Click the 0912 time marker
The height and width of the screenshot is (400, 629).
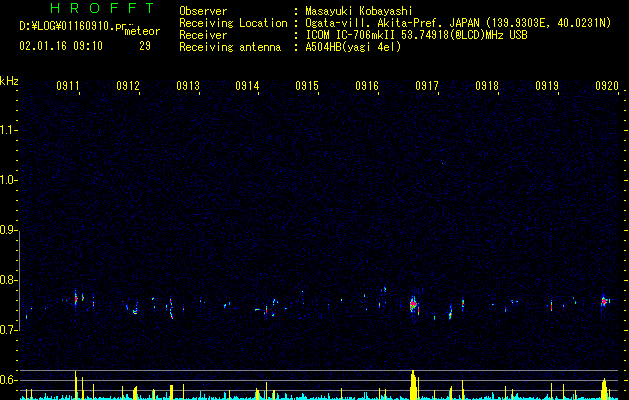click(x=128, y=85)
